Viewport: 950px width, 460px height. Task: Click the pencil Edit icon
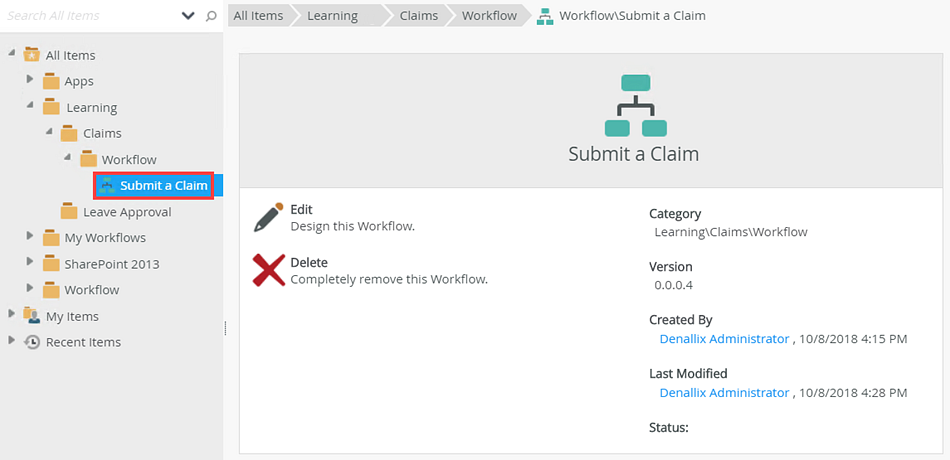[268, 217]
